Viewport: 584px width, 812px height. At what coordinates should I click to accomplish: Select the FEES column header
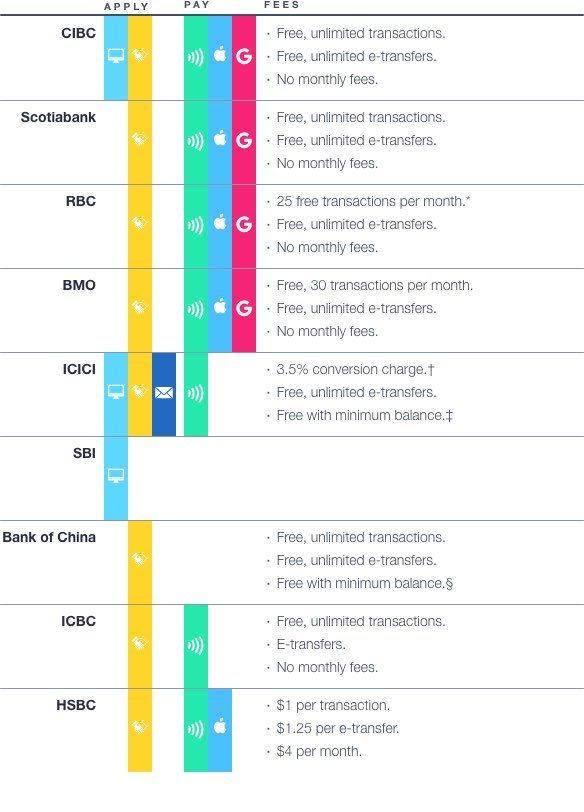pyautogui.click(x=282, y=5)
